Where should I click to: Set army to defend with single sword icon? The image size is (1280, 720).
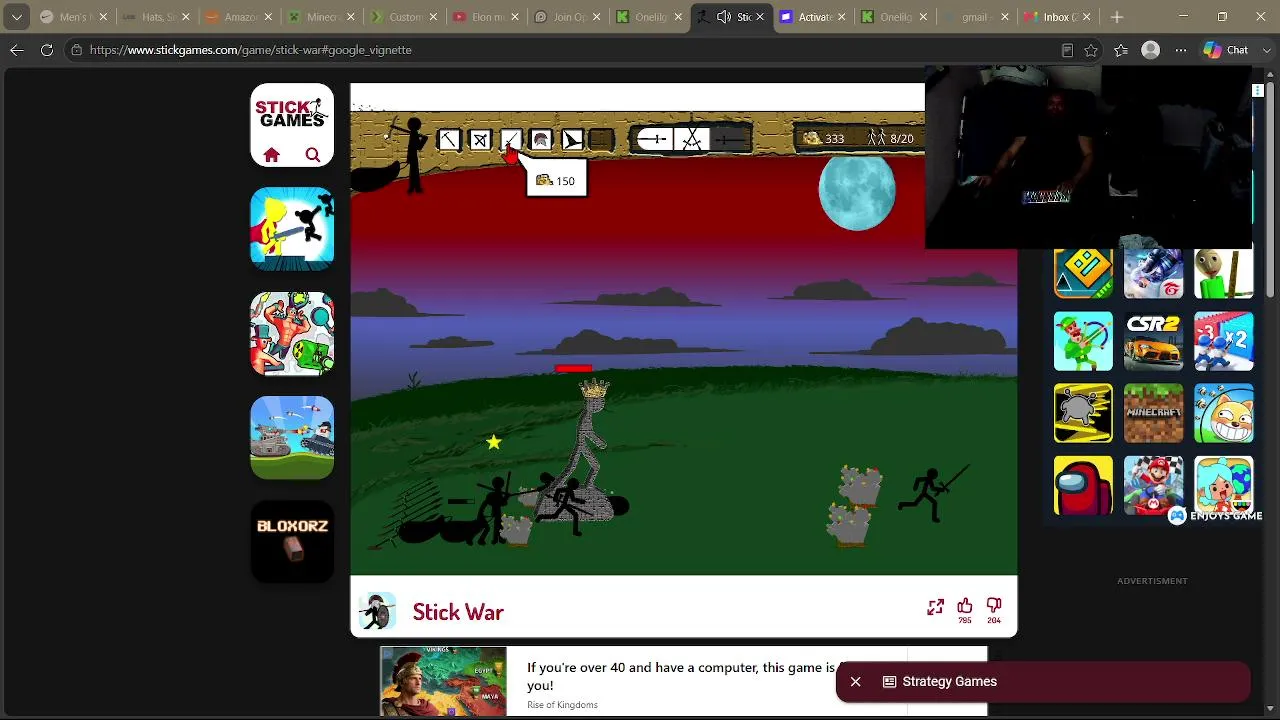click(654, 140)
